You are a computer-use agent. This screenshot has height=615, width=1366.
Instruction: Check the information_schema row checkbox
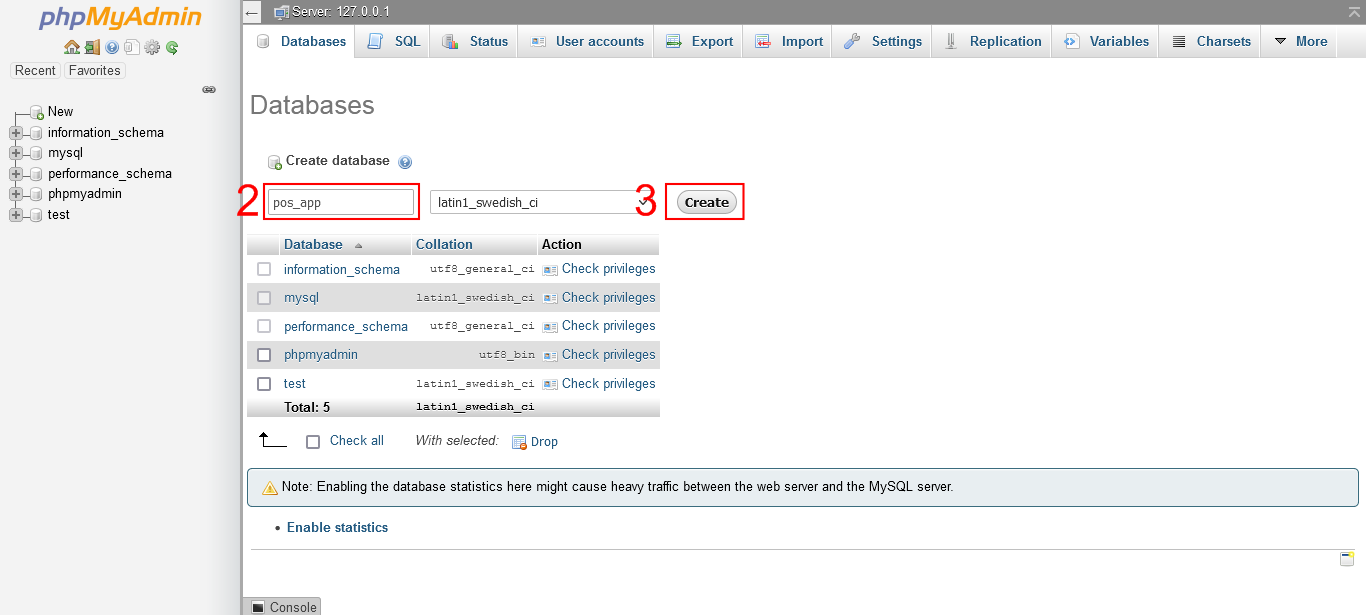coord(264,269)
